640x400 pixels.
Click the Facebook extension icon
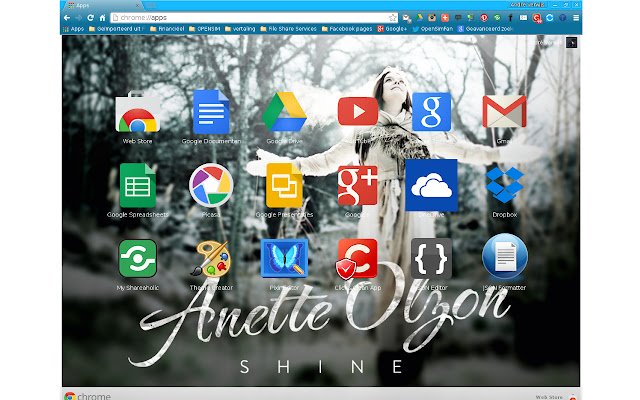pos(510,18)
